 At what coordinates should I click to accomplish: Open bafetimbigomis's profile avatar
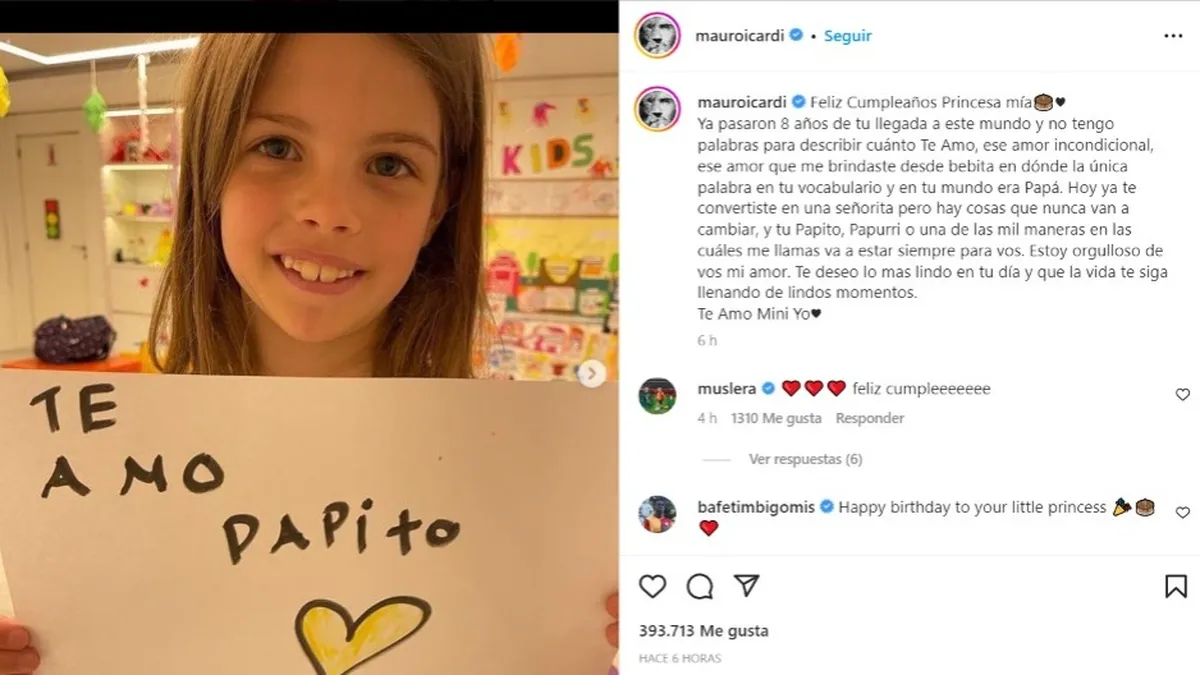[657, 514]
